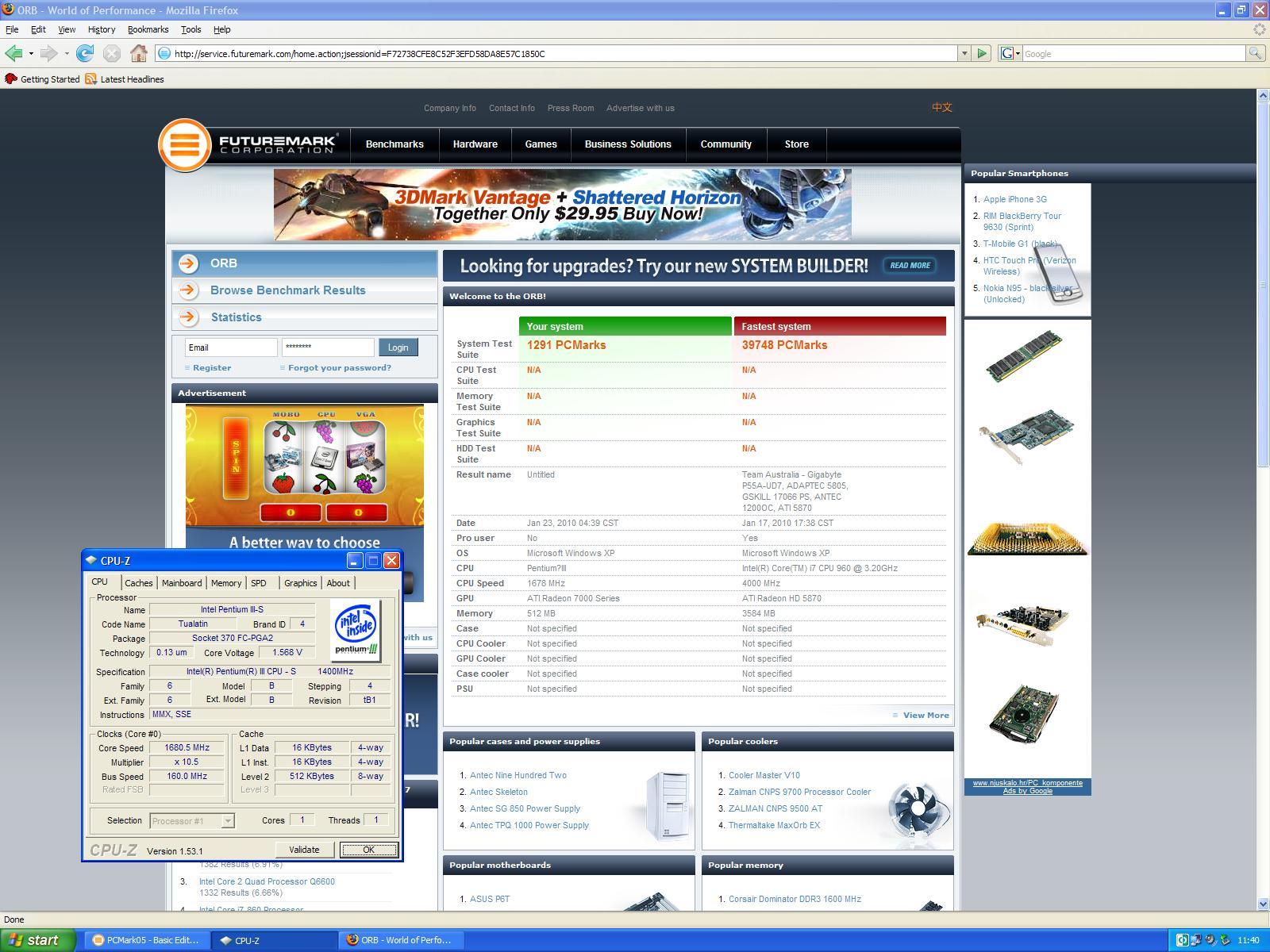Open Tools menu in Firefox
This screenshot has height=952, width=1270.
[190, 29]
